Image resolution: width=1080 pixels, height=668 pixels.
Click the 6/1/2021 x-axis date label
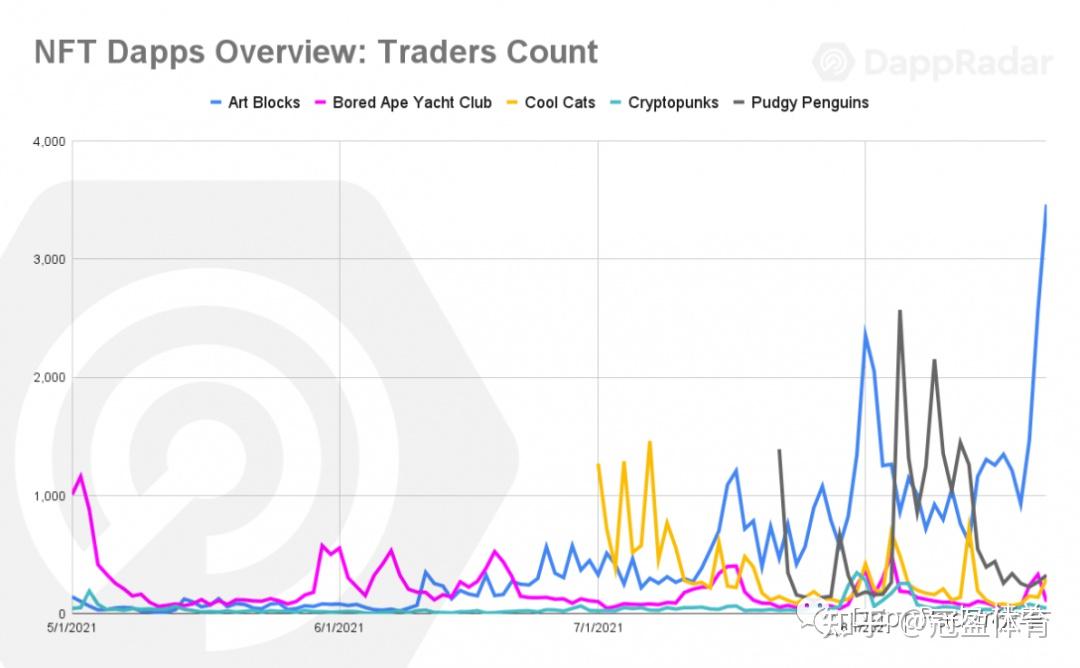pos(339,628)
